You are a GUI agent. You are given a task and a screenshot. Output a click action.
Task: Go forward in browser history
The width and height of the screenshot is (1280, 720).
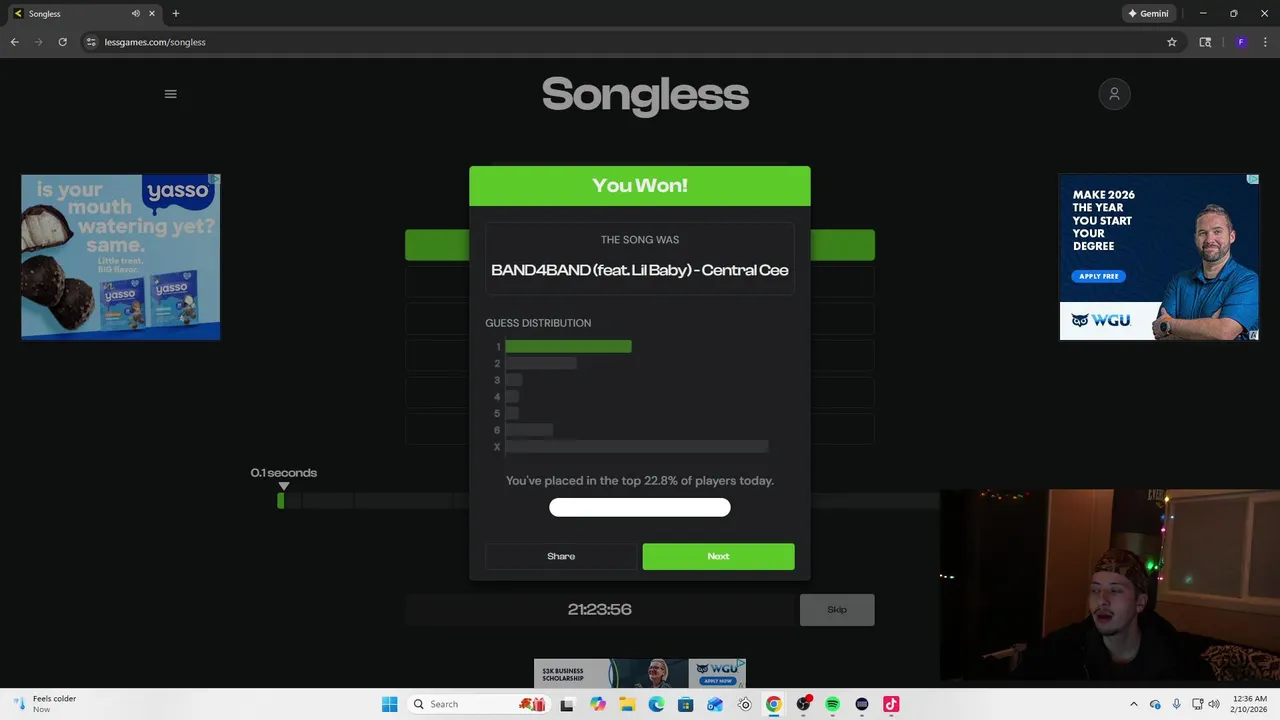pos(38,42)
